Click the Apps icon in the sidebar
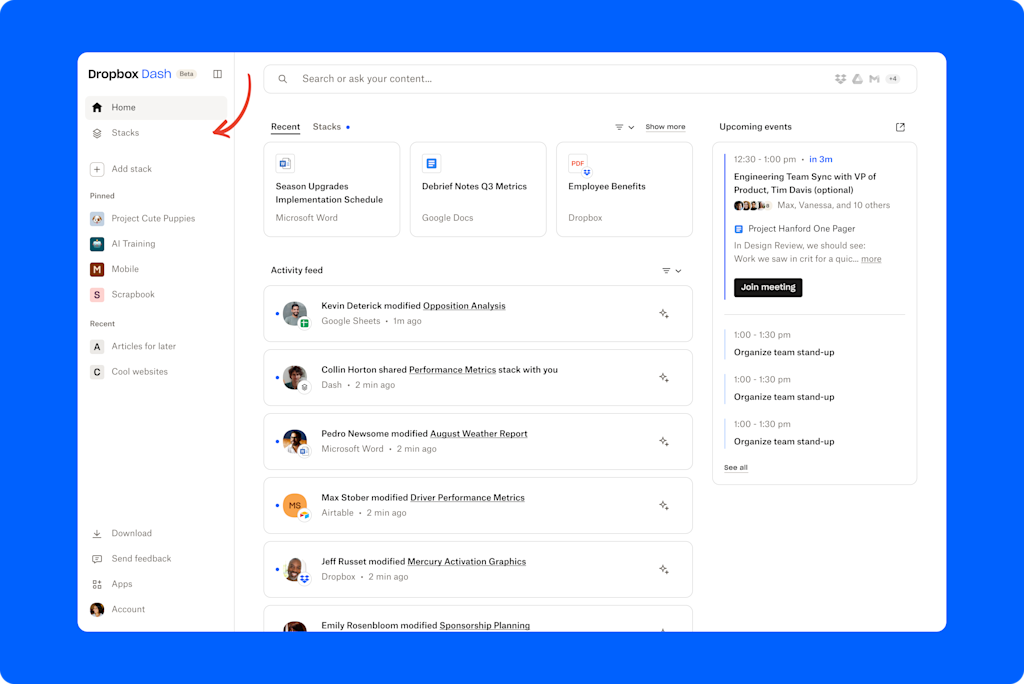 96,583
